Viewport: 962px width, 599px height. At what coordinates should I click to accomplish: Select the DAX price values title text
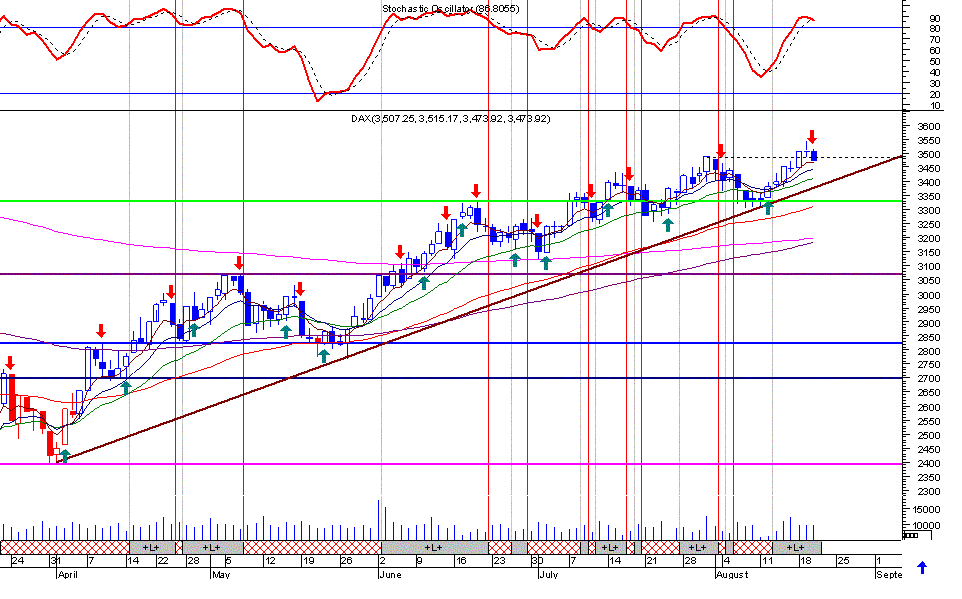pyautogui.click(x=450, y=118)
